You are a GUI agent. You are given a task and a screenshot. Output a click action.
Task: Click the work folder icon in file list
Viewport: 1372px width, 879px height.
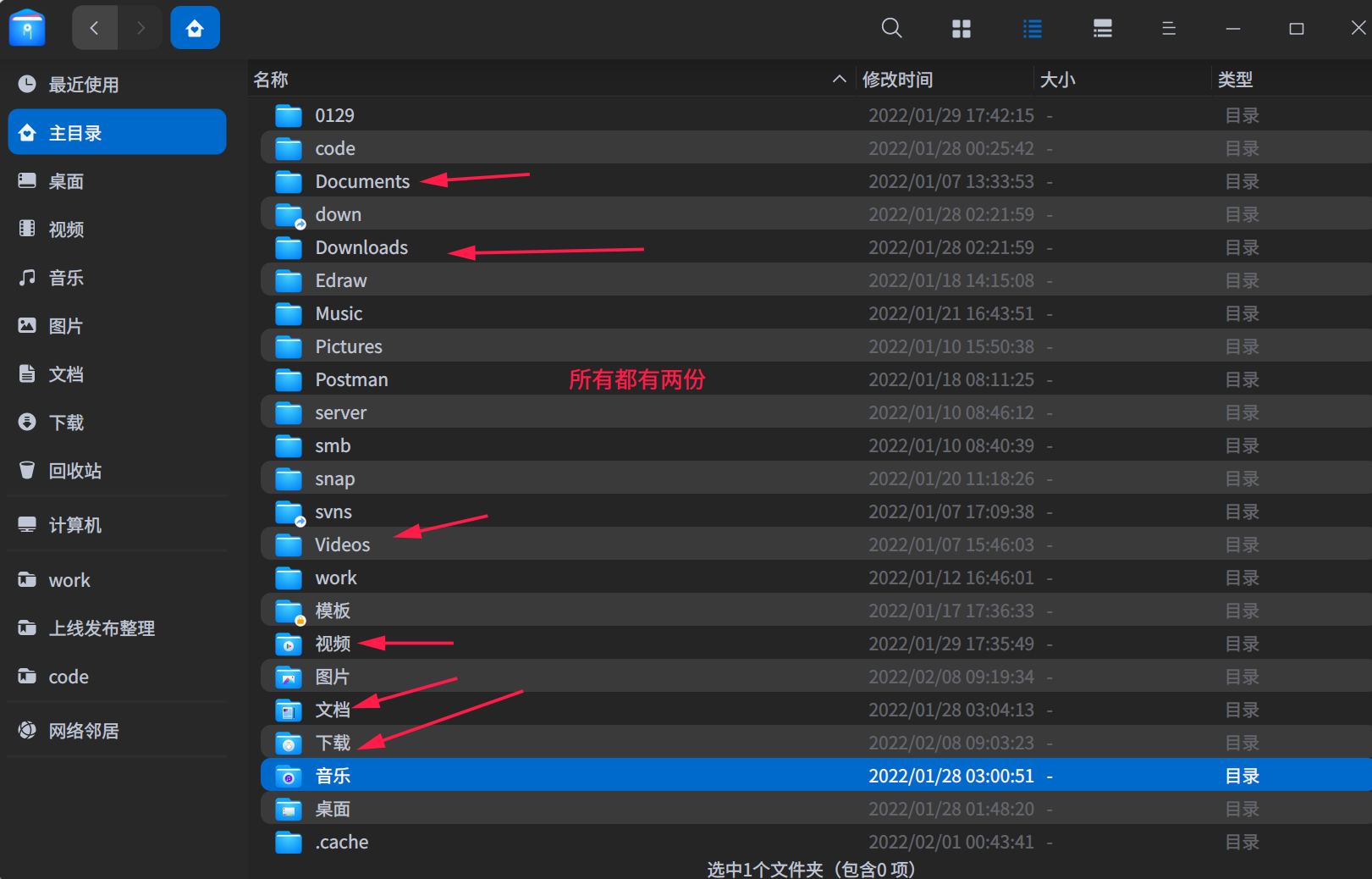[x=289, y=578]
